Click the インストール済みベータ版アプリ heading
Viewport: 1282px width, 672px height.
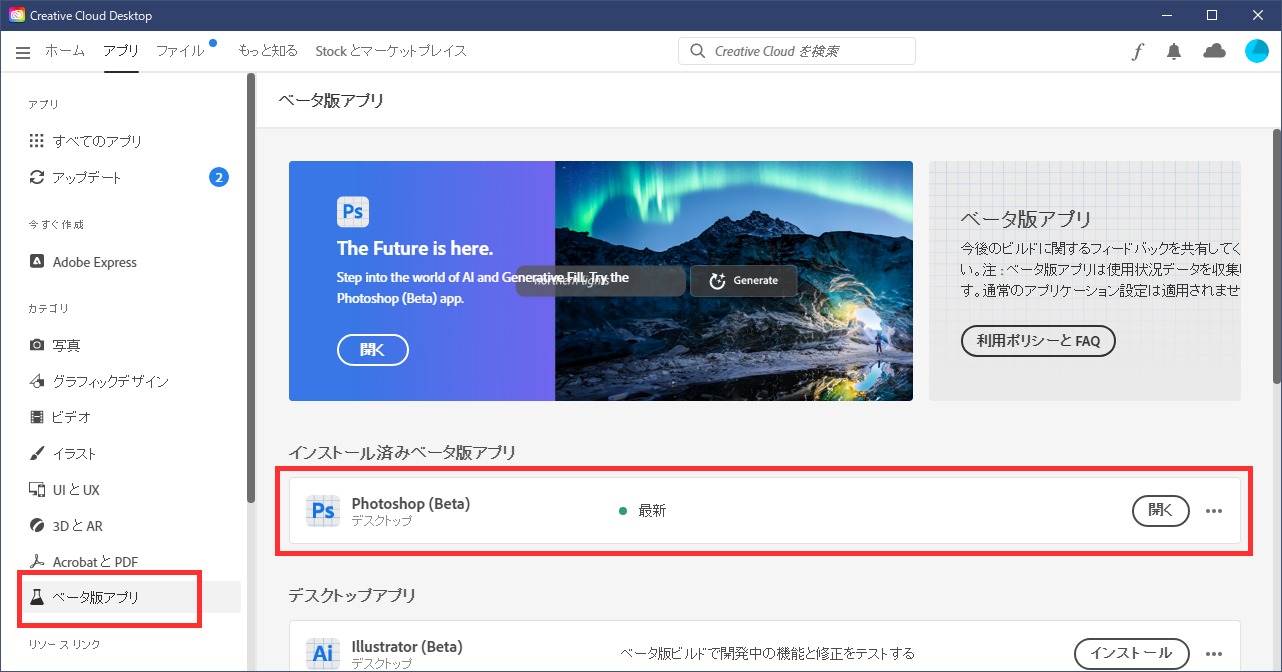(402, 453)
